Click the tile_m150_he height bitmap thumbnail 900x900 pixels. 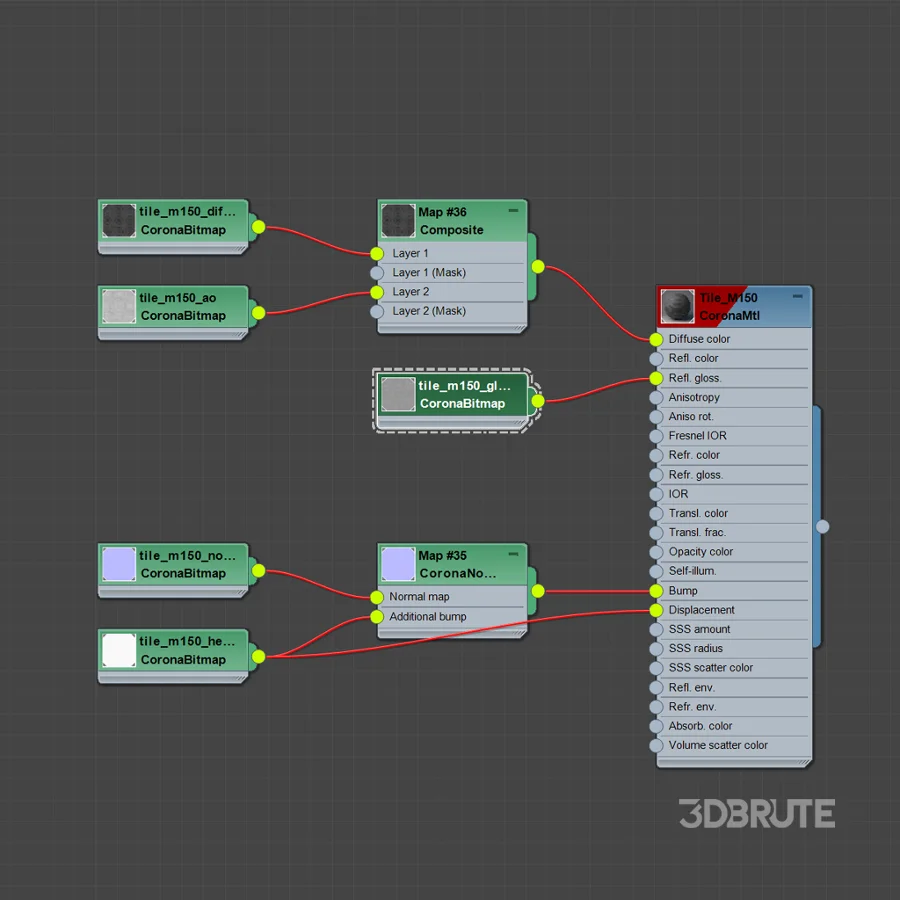pyautogui.click(x=119, y=650)
